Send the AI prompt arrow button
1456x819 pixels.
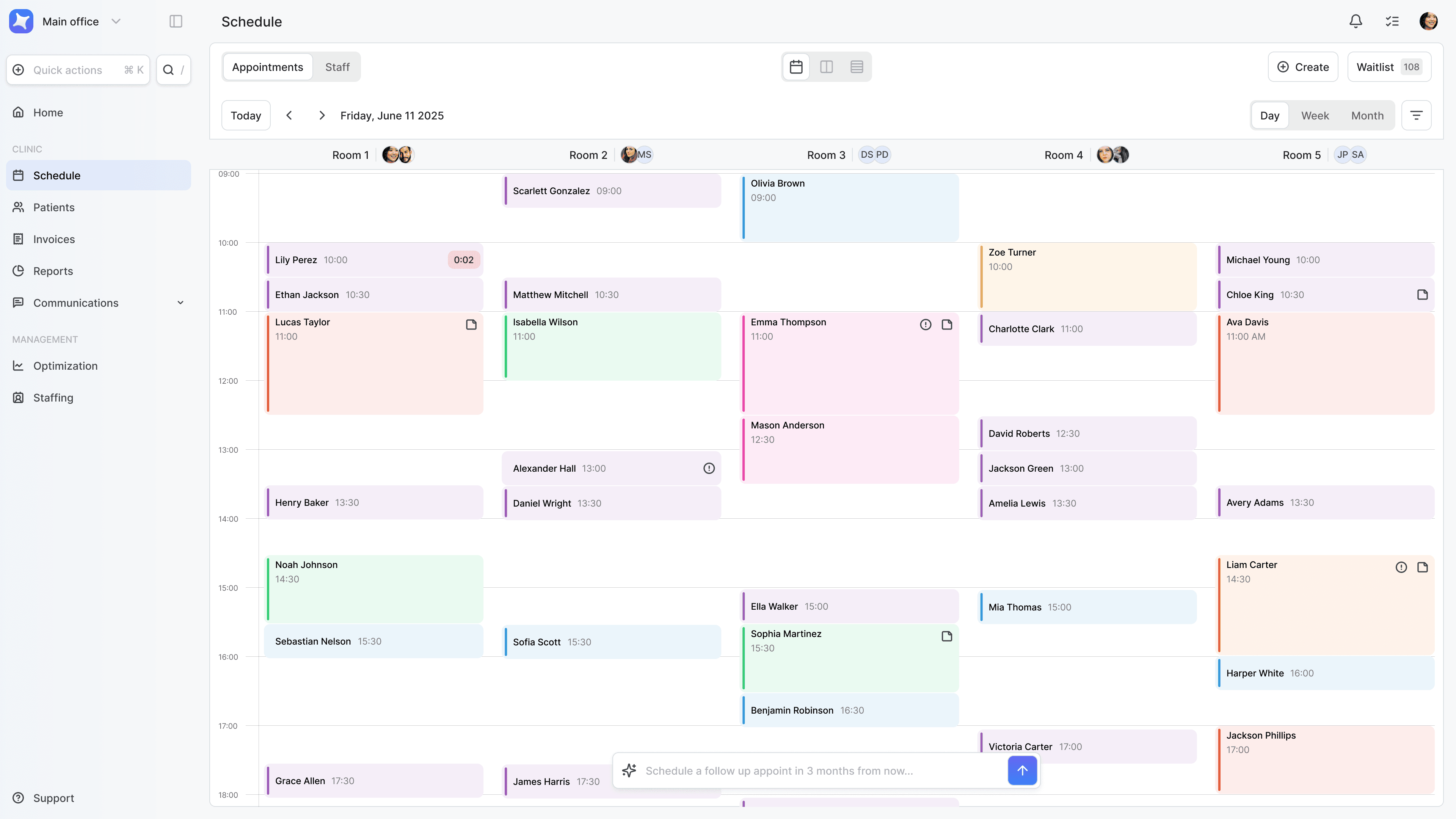(1022, 770)
